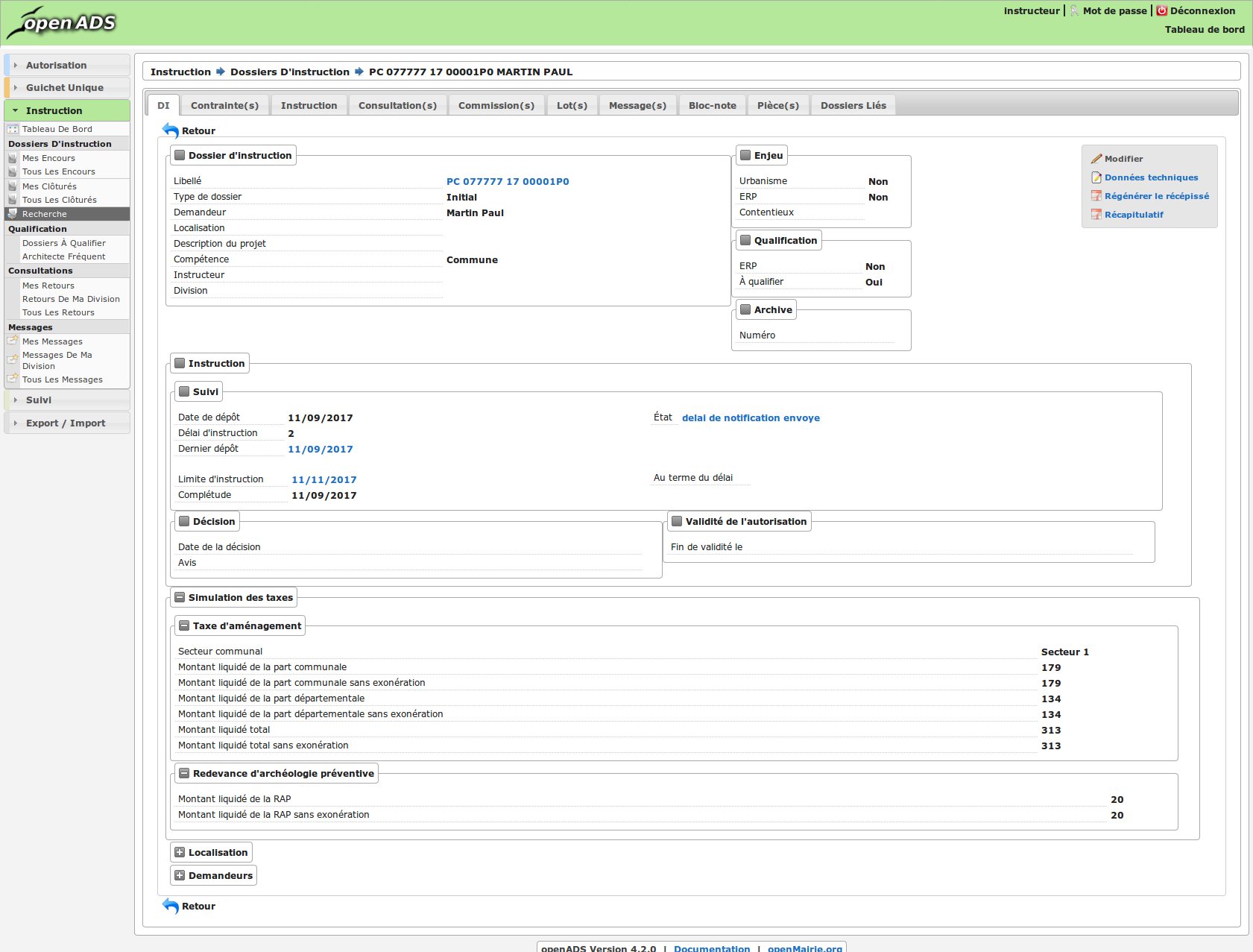Collapse the Taxe d'aménagement fieldset
The height and width of the screenshot is (952, 1253).
click(184, 626)
